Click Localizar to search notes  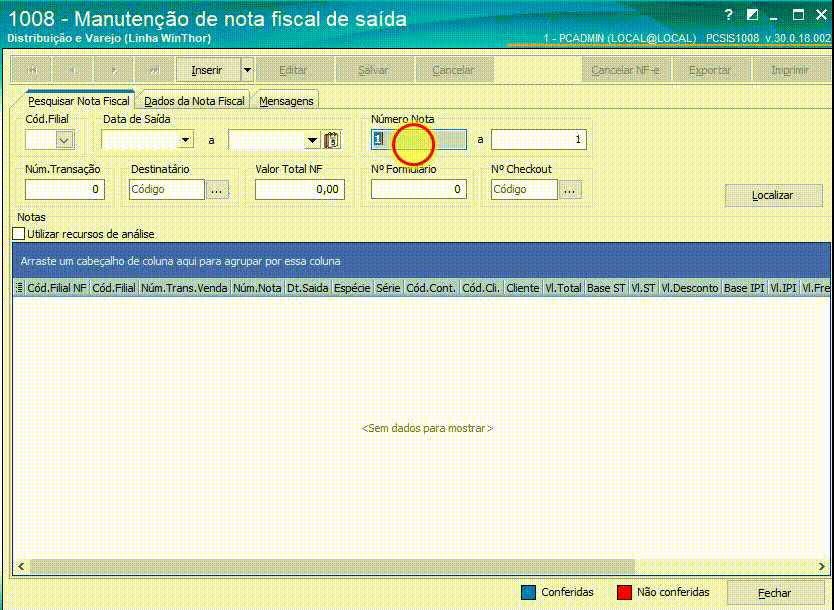(773, 196)
